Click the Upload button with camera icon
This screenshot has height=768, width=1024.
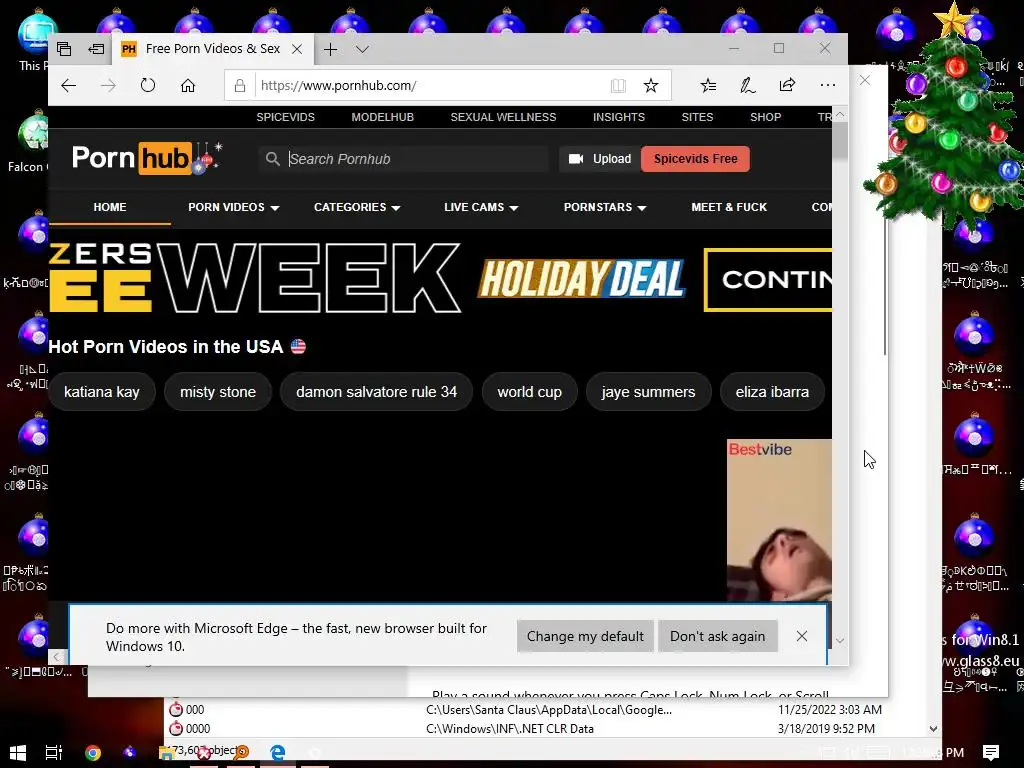pyautogui.click(x=600, y=159)
